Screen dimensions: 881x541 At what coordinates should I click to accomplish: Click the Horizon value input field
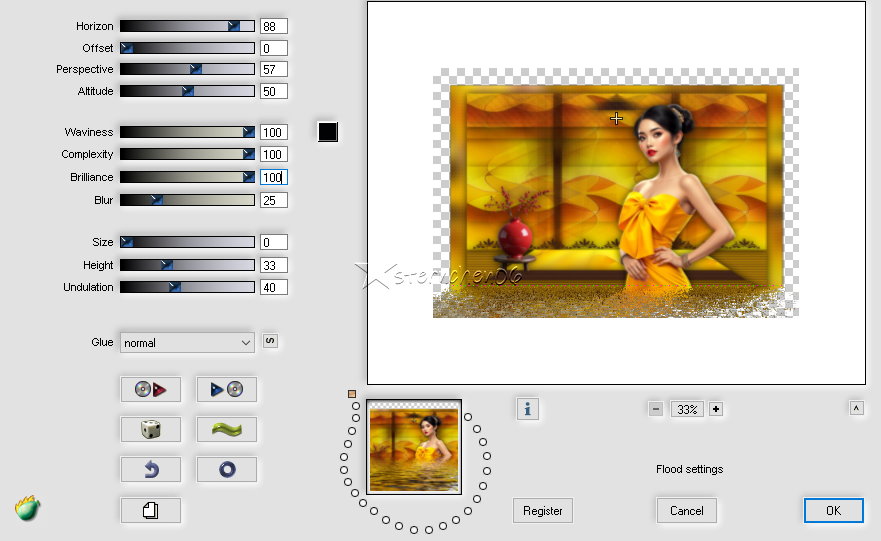[273, 26]
